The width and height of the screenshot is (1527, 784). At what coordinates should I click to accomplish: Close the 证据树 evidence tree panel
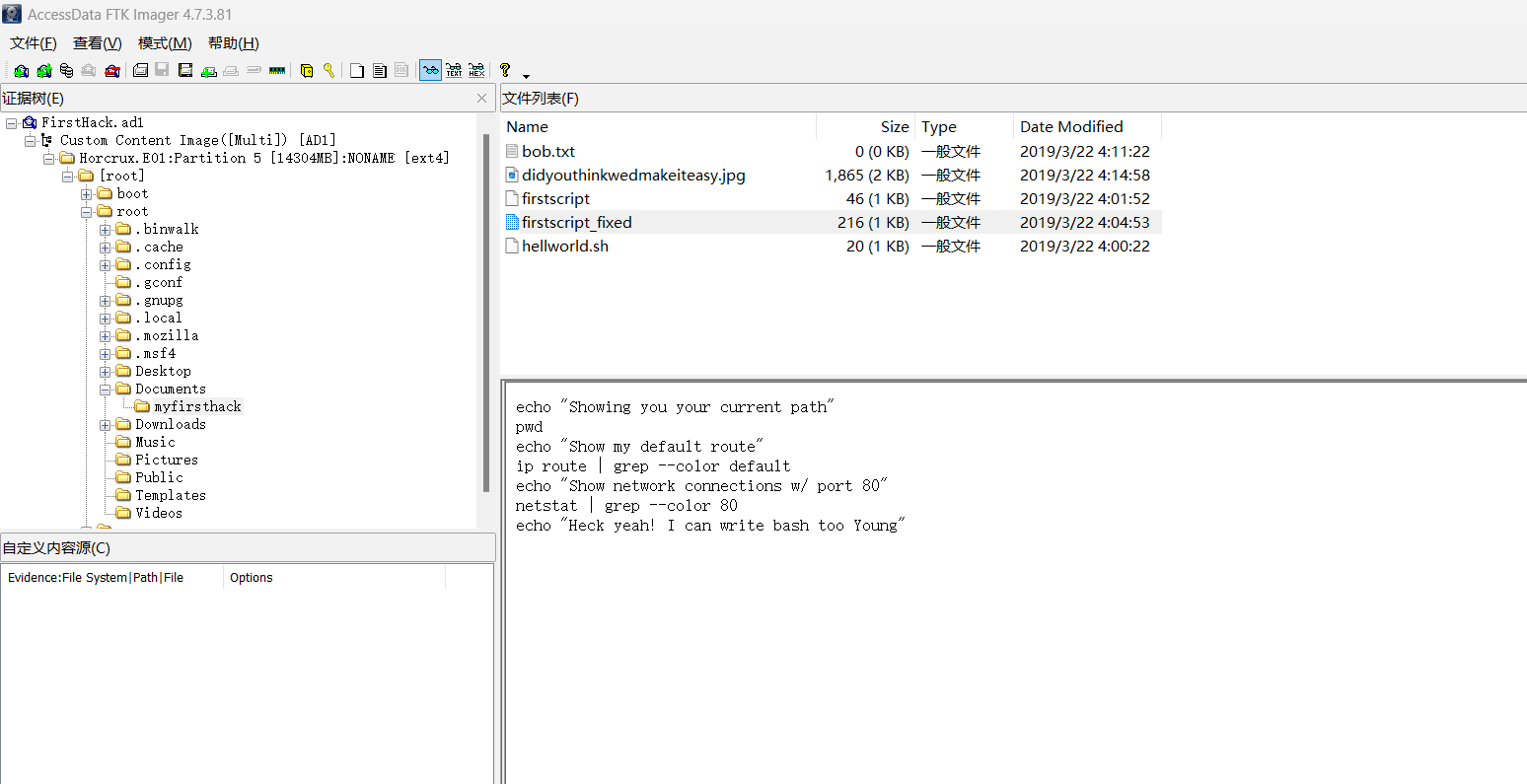click(x=481, y=99)
